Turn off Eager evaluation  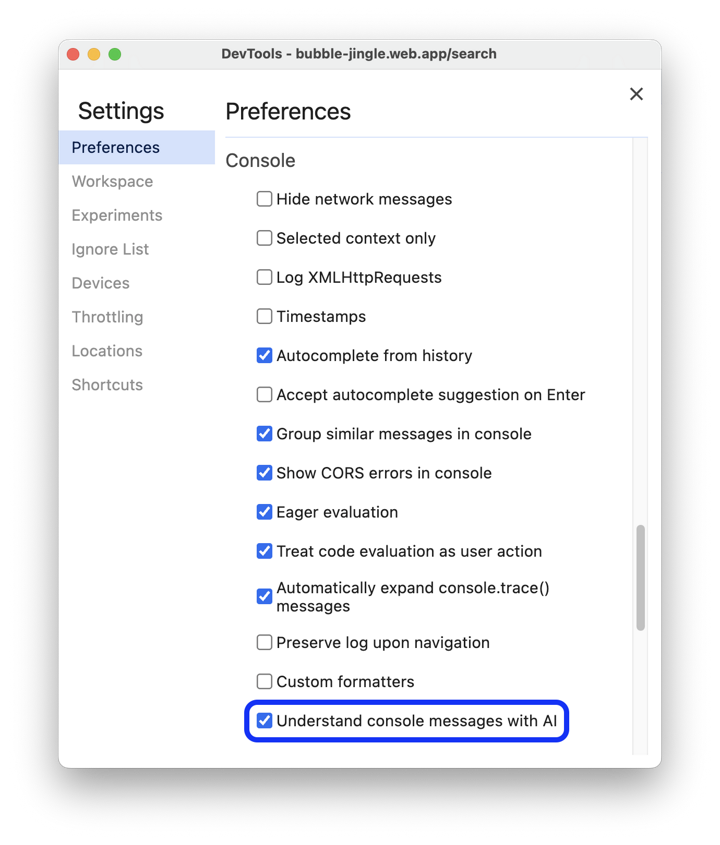point(264,511)
